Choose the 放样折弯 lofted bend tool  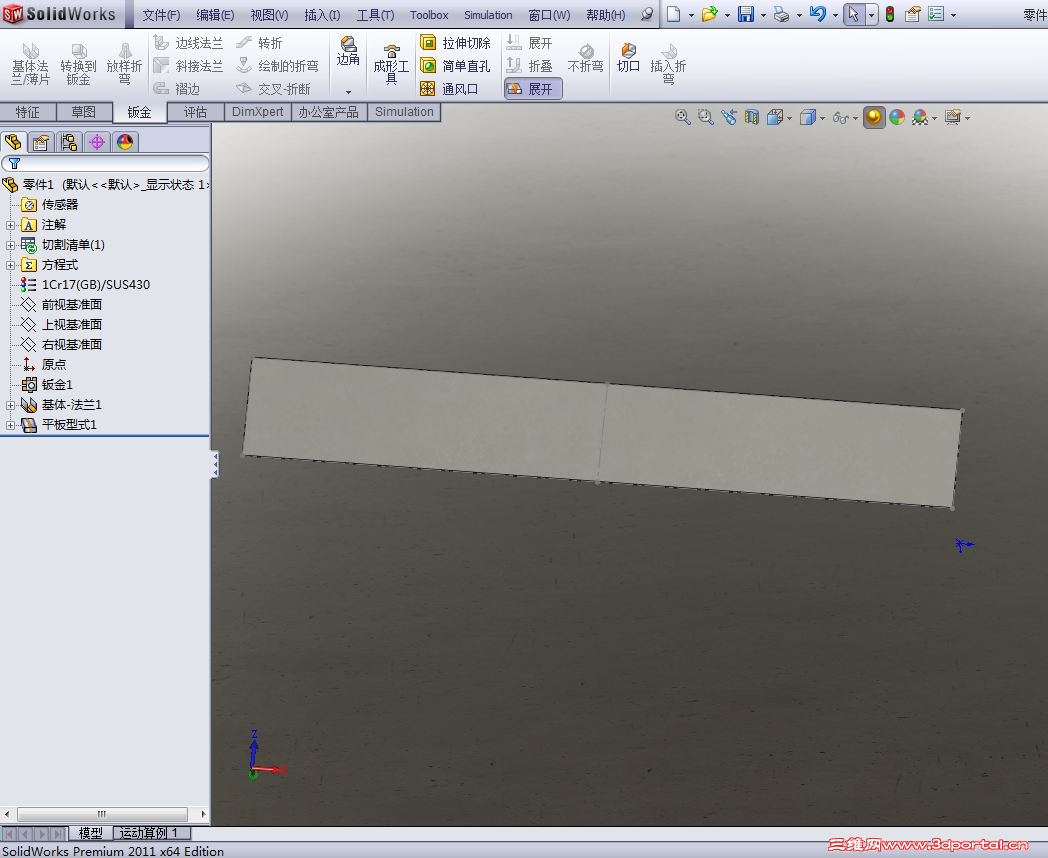point(124,64)
